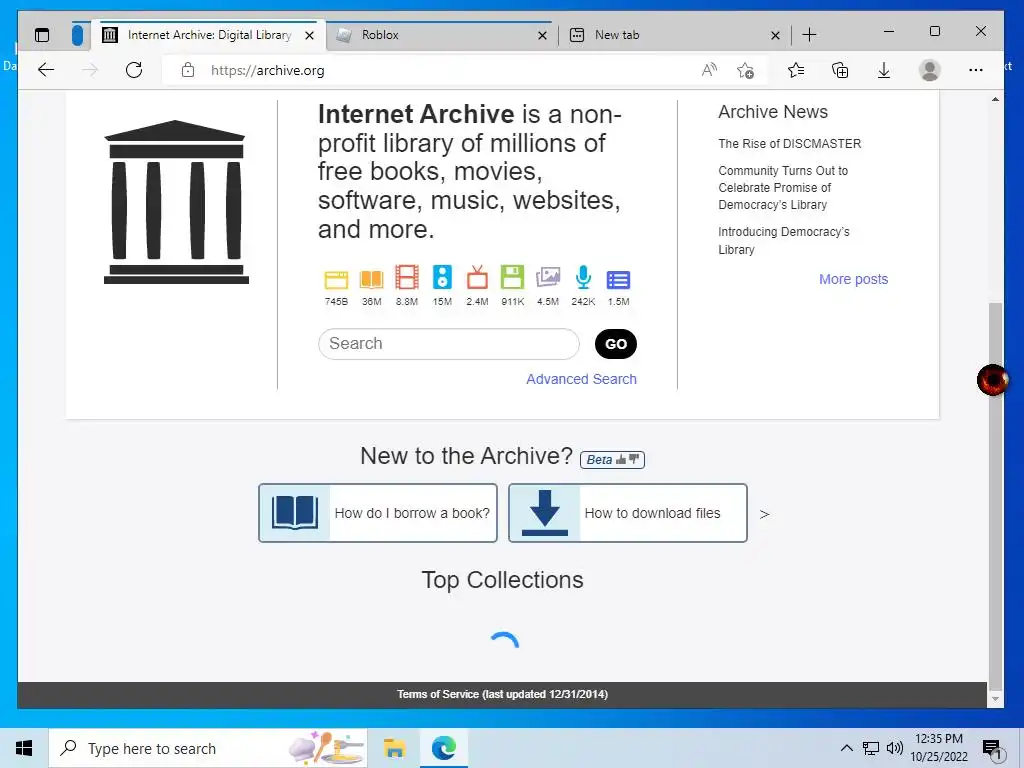Image resolution: width=1024 pixels, height=768 pixels.
Task: Close the New tab tab
Action: point(775,35)
